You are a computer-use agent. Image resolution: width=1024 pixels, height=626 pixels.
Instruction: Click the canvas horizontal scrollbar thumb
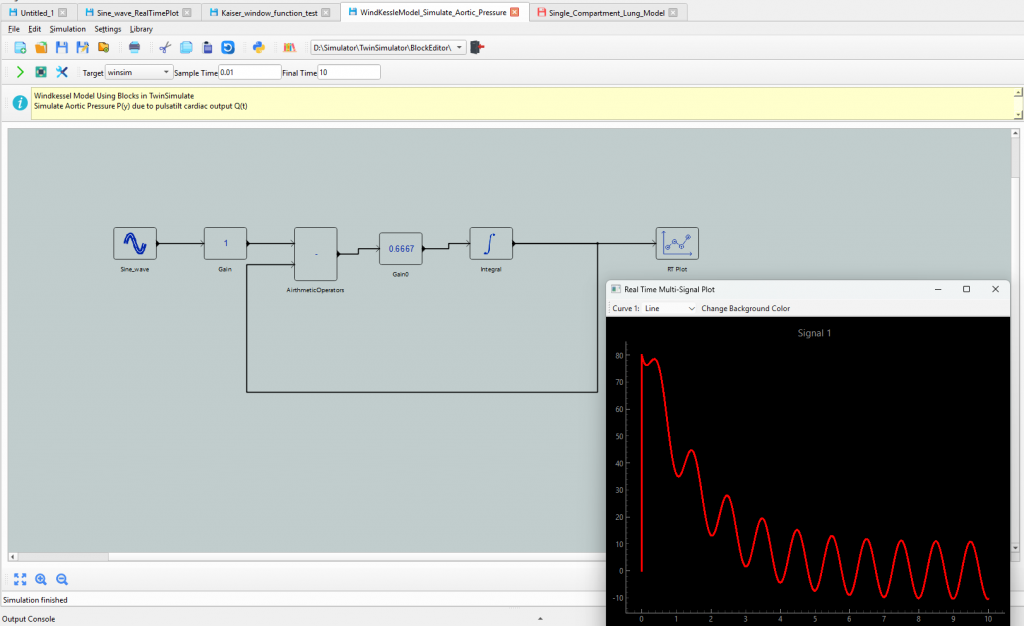63,557
